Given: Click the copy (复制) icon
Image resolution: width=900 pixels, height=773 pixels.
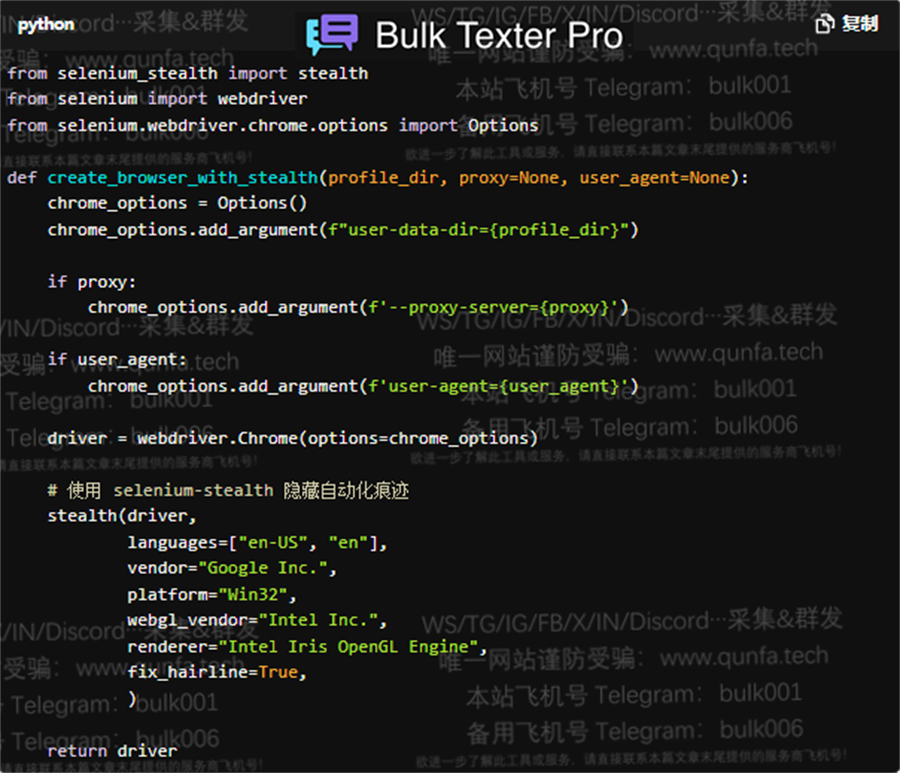Looking at the screenshot, I should coord(825,24).
